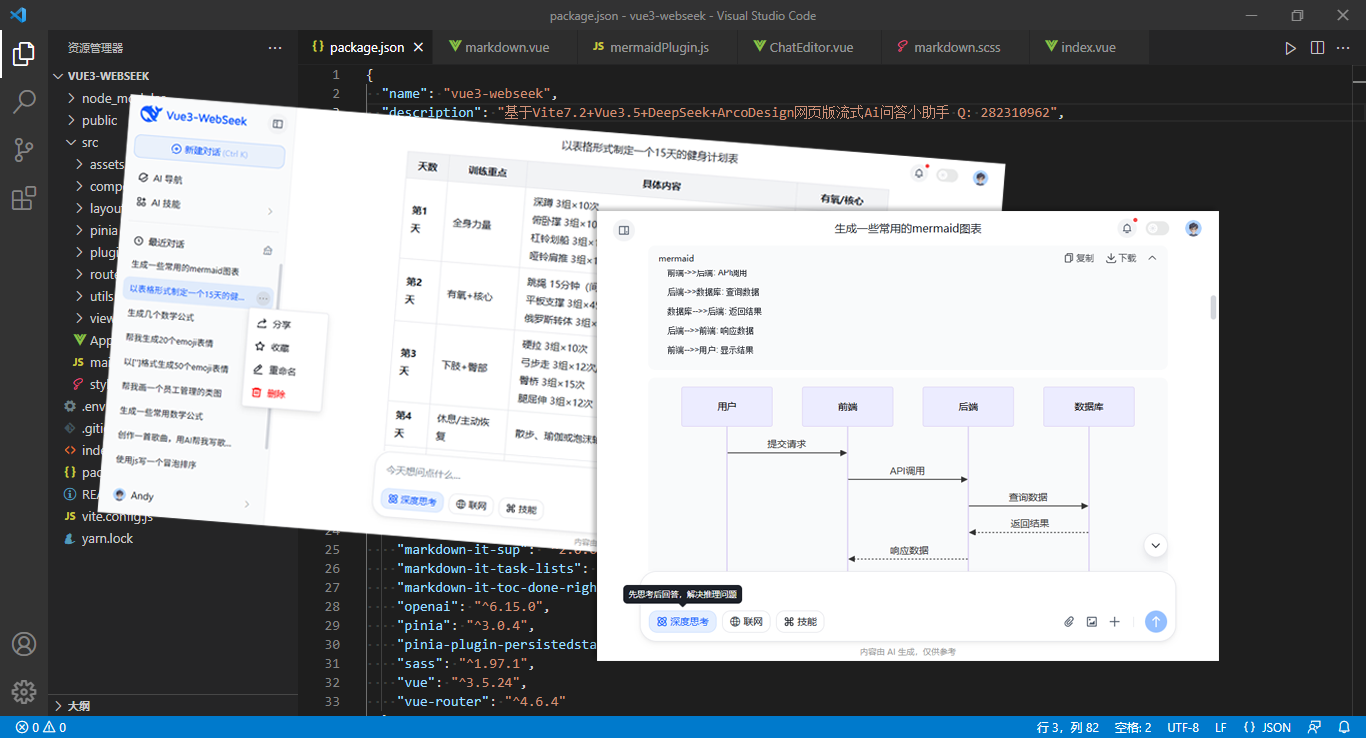The width and height of the screenshot is (1366, 738).
Task: Switch to the ChatEditor.vue tab
Action: coord(810,47)
